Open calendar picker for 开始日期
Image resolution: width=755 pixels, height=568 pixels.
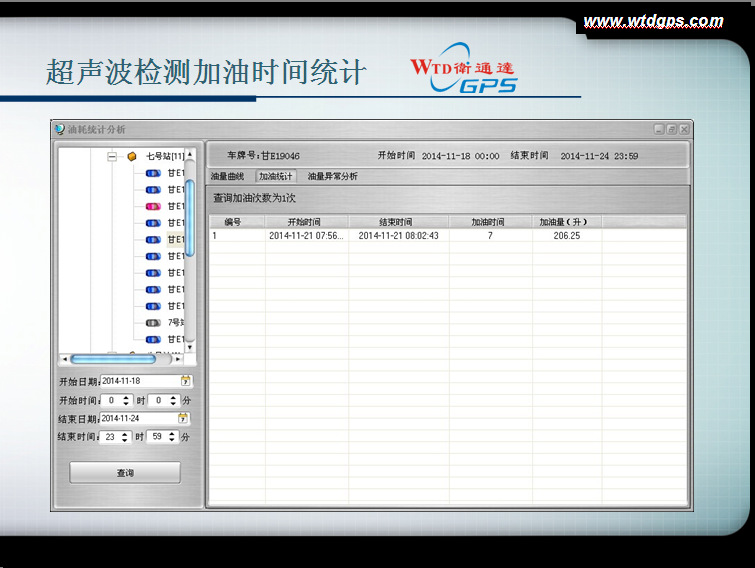point(185,381)
